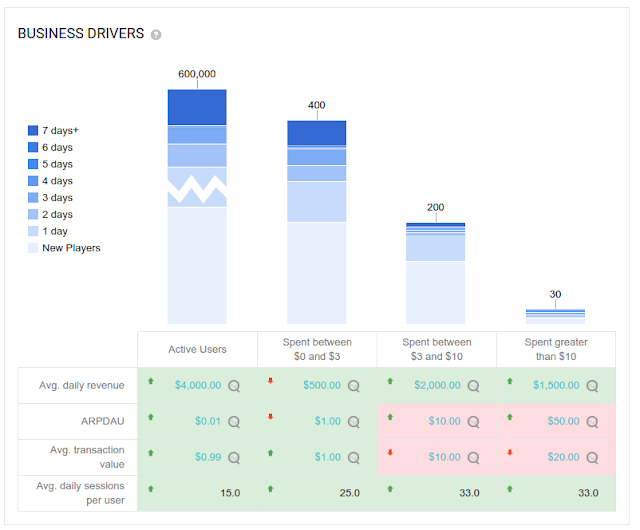Open magnifier next to $2,000.00 revenue

pyautogui.click(x=473, y=386)
